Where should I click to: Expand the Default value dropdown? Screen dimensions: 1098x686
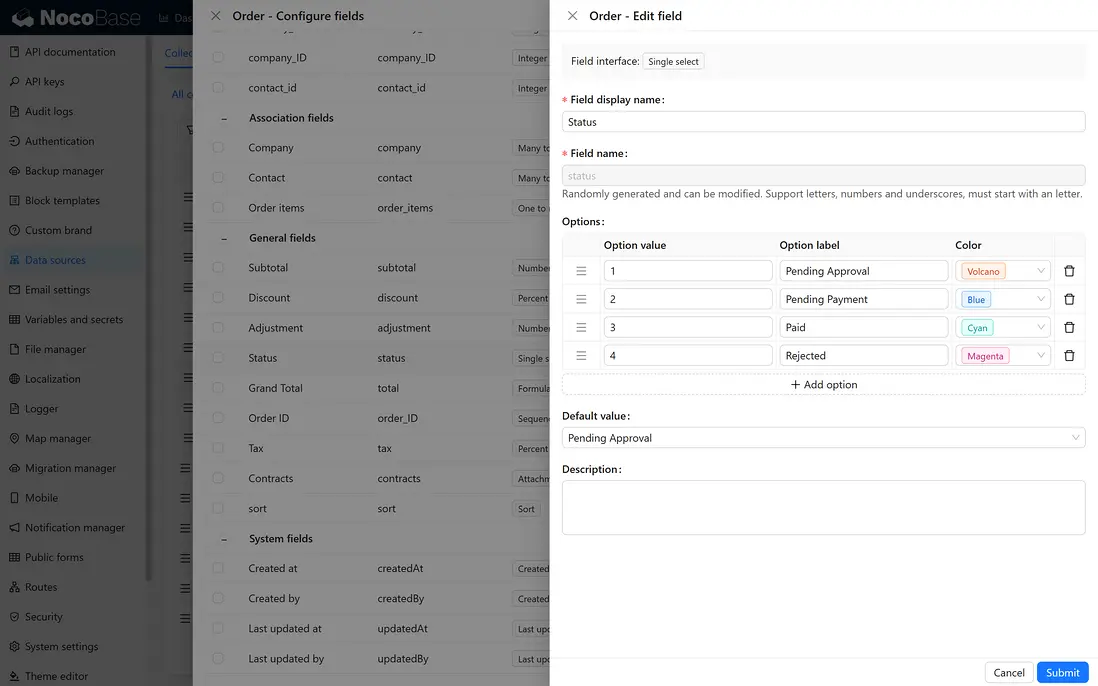point(823,438)
